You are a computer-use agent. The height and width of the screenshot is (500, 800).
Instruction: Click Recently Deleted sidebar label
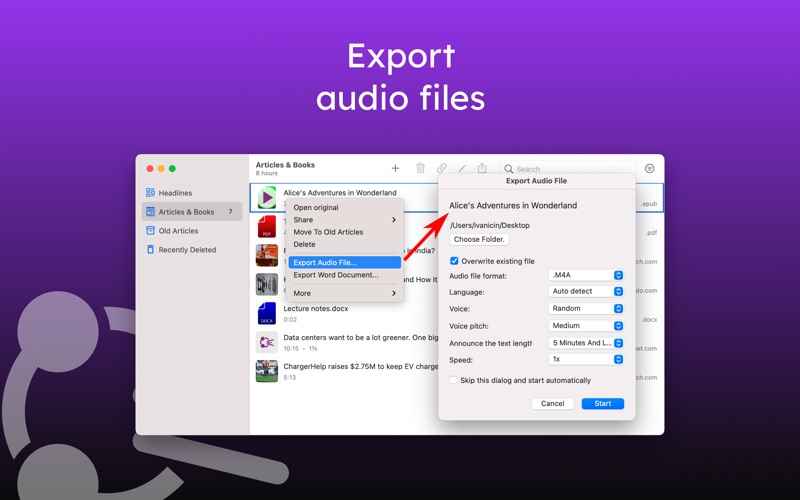pyautogui.click(x=187, y=249)
